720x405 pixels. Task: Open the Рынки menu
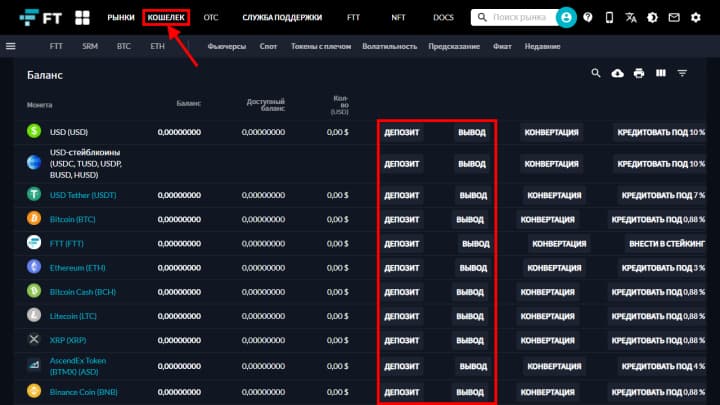point(121,17)
